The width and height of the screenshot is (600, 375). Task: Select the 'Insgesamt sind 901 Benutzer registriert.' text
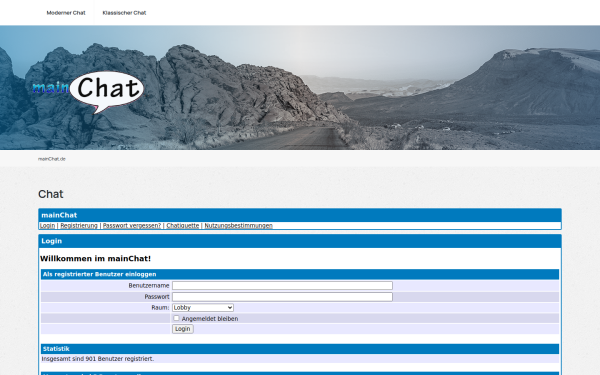98,359
